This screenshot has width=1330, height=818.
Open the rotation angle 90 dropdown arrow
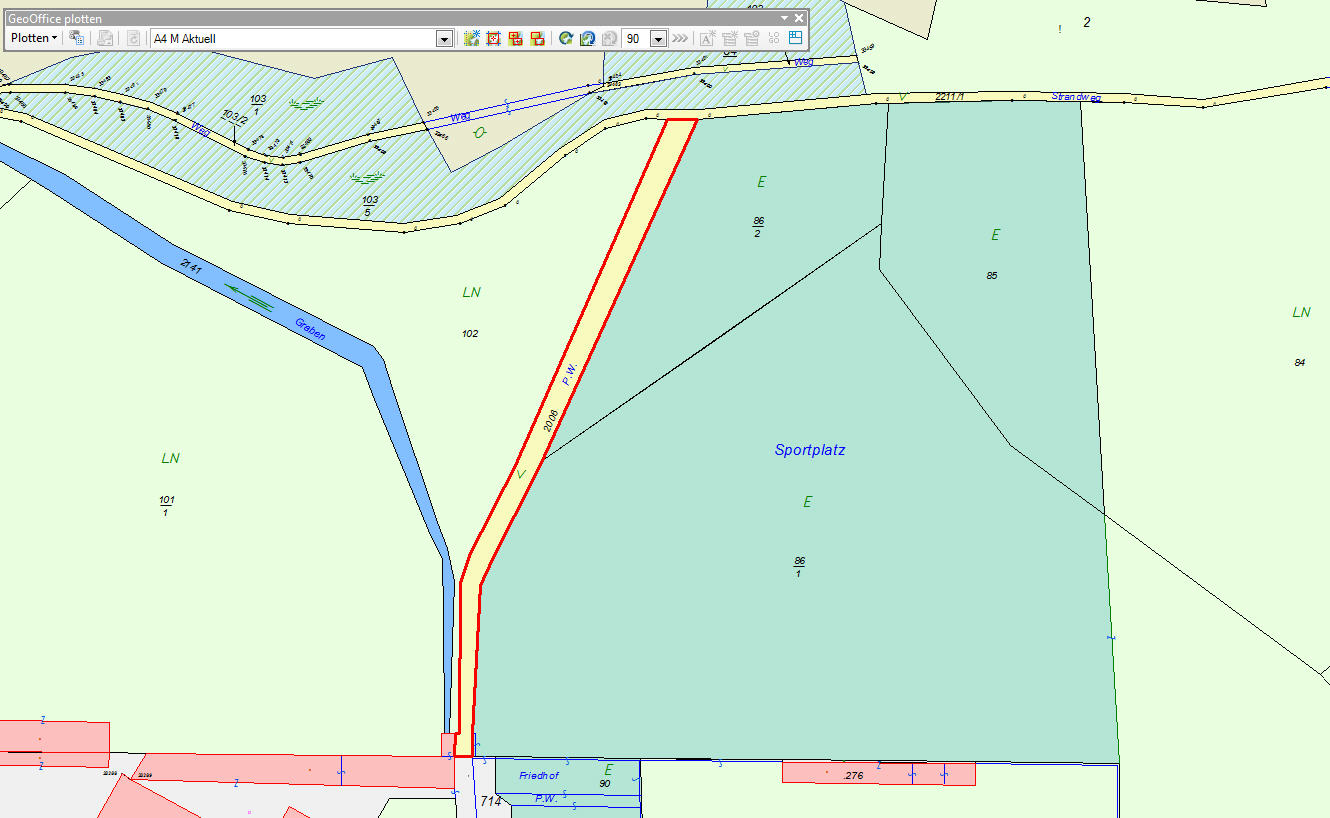(x=658, y=39)
